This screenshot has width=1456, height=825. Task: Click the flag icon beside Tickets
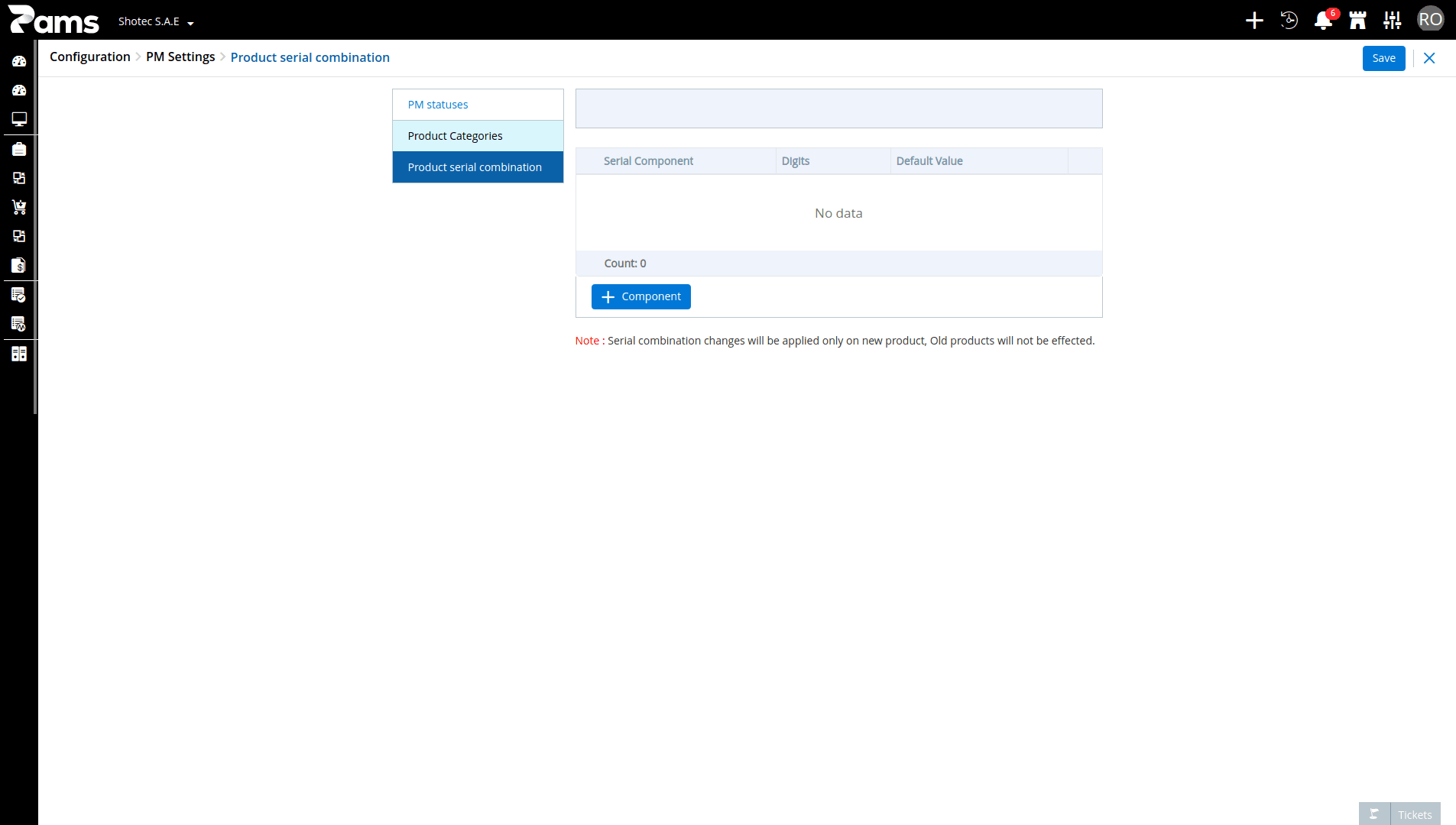coord(1374,814)
